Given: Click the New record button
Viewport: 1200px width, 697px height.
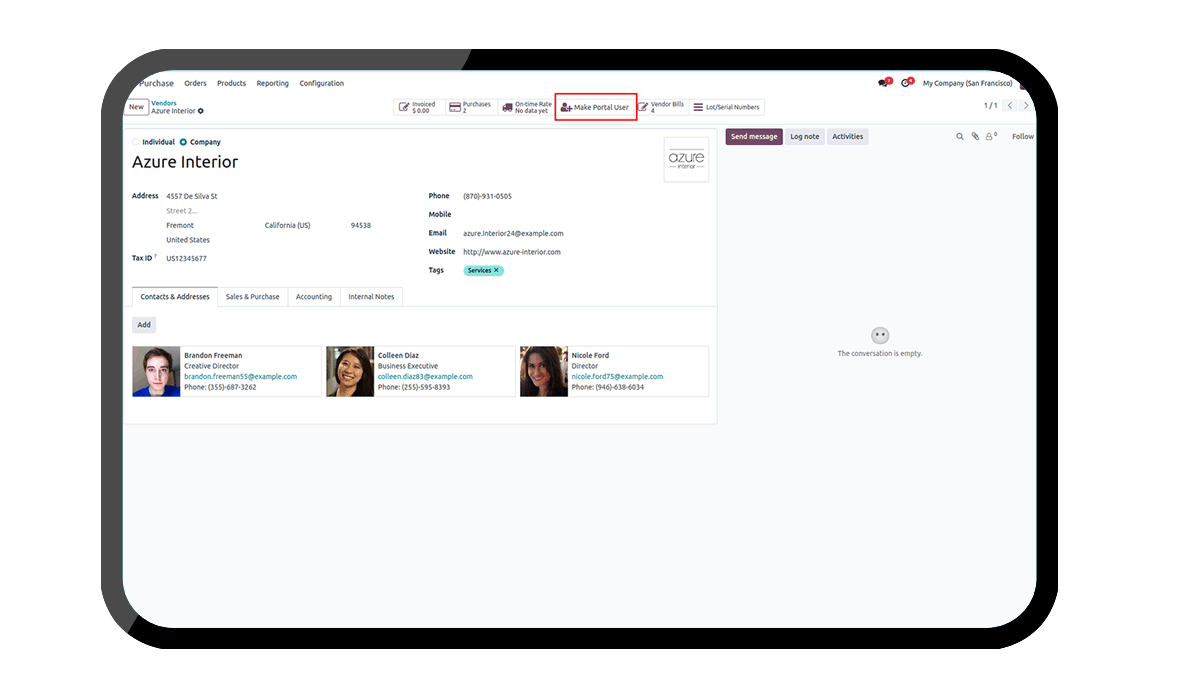Looking at the screenshot, I should pos(136,107).
